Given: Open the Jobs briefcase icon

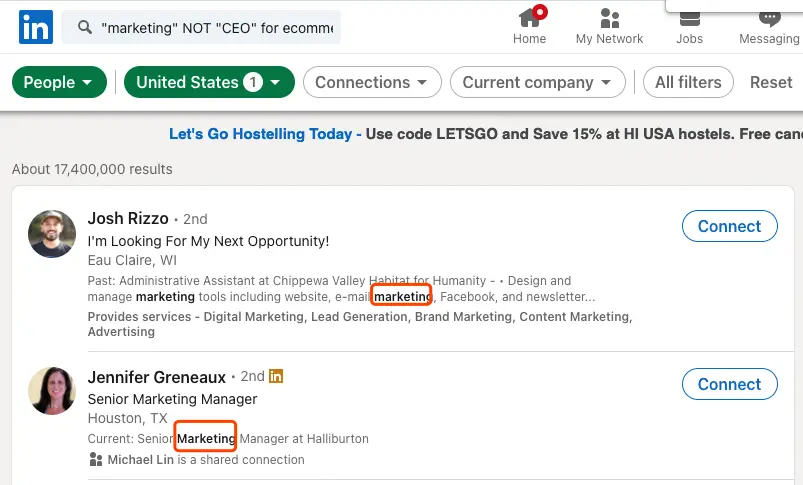Looking at the screenshot, I should 689,19.
